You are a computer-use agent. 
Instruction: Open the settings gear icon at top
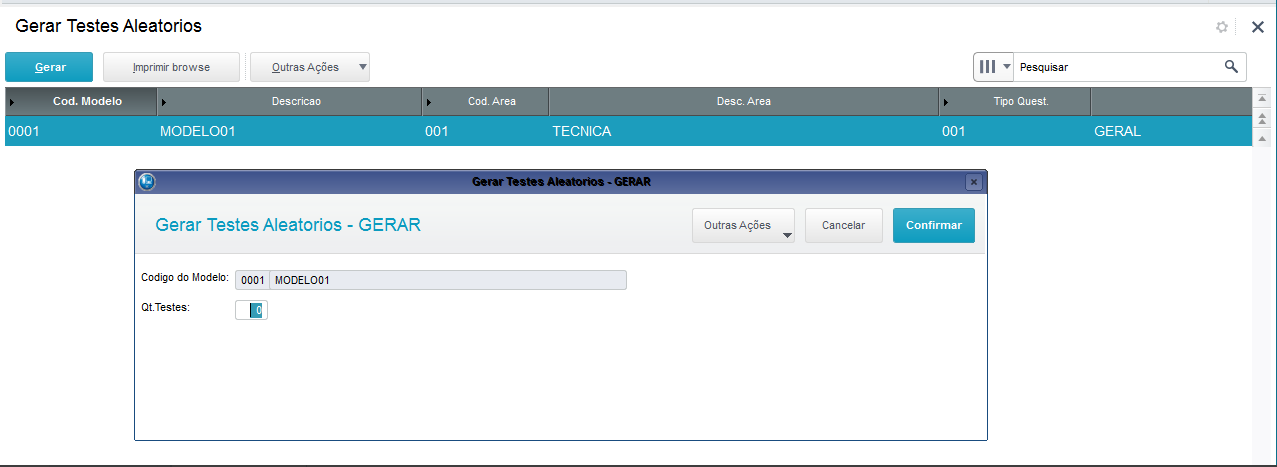[x=1222, y=27]
